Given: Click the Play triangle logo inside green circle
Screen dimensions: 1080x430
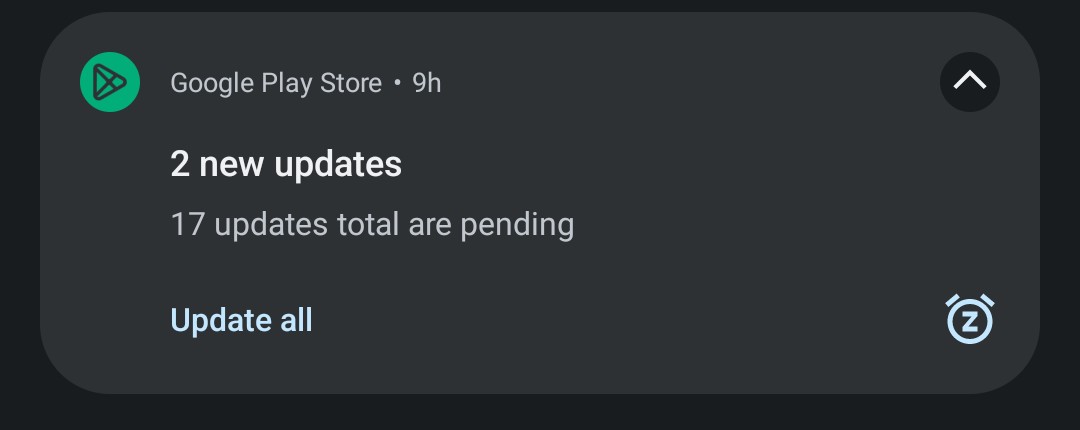Looking at the screenshot, I should pyautogui.click(x=110, y=82).
